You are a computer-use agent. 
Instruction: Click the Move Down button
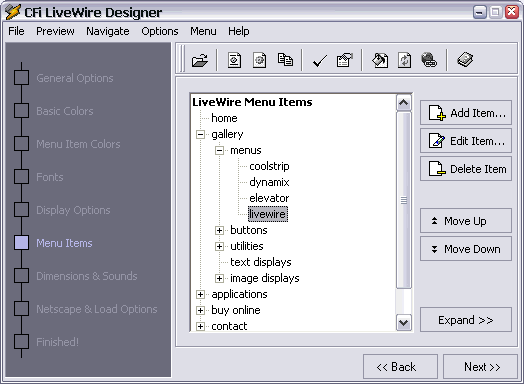coord(466,249)
